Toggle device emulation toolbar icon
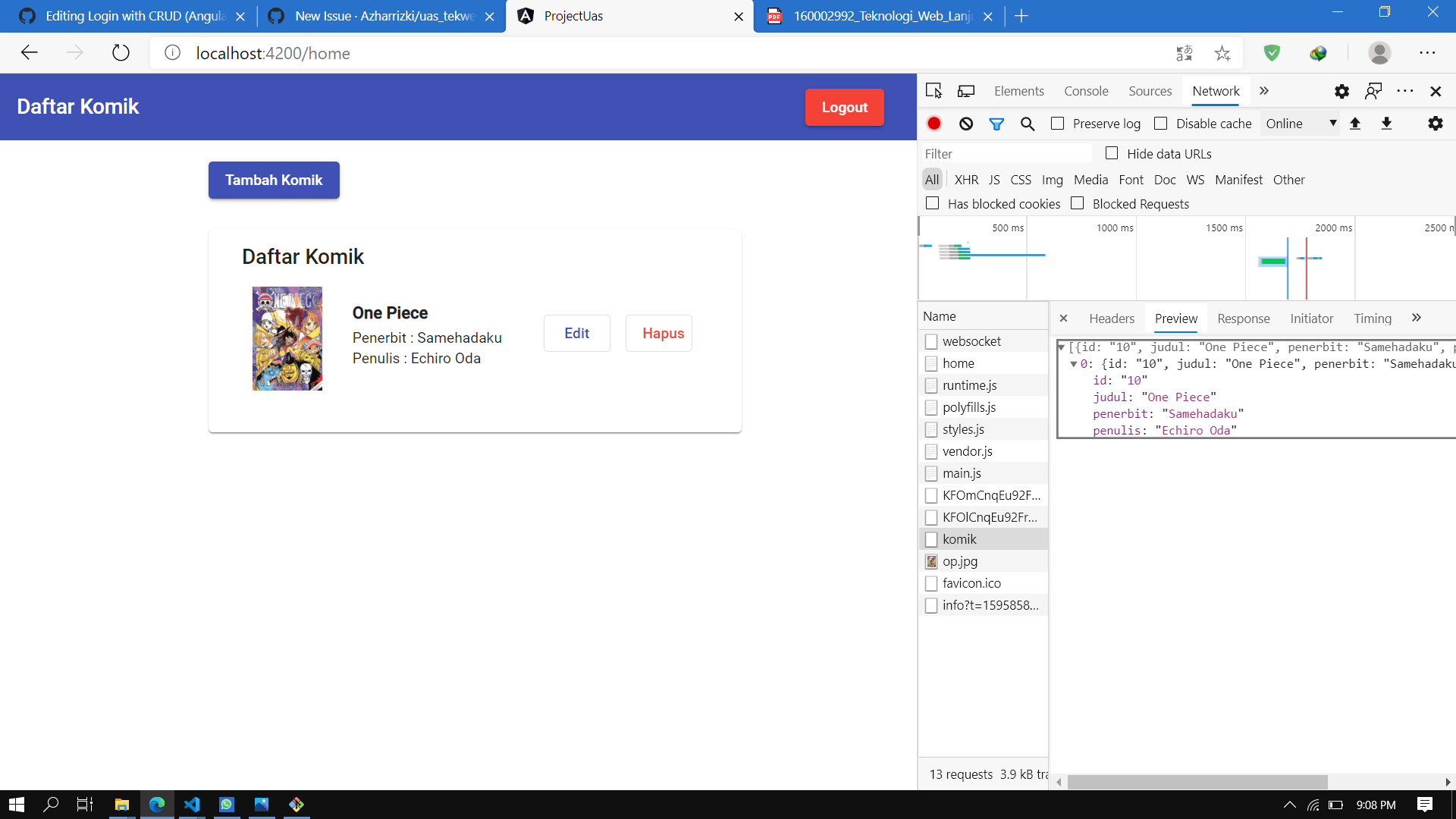 [966, 91]
